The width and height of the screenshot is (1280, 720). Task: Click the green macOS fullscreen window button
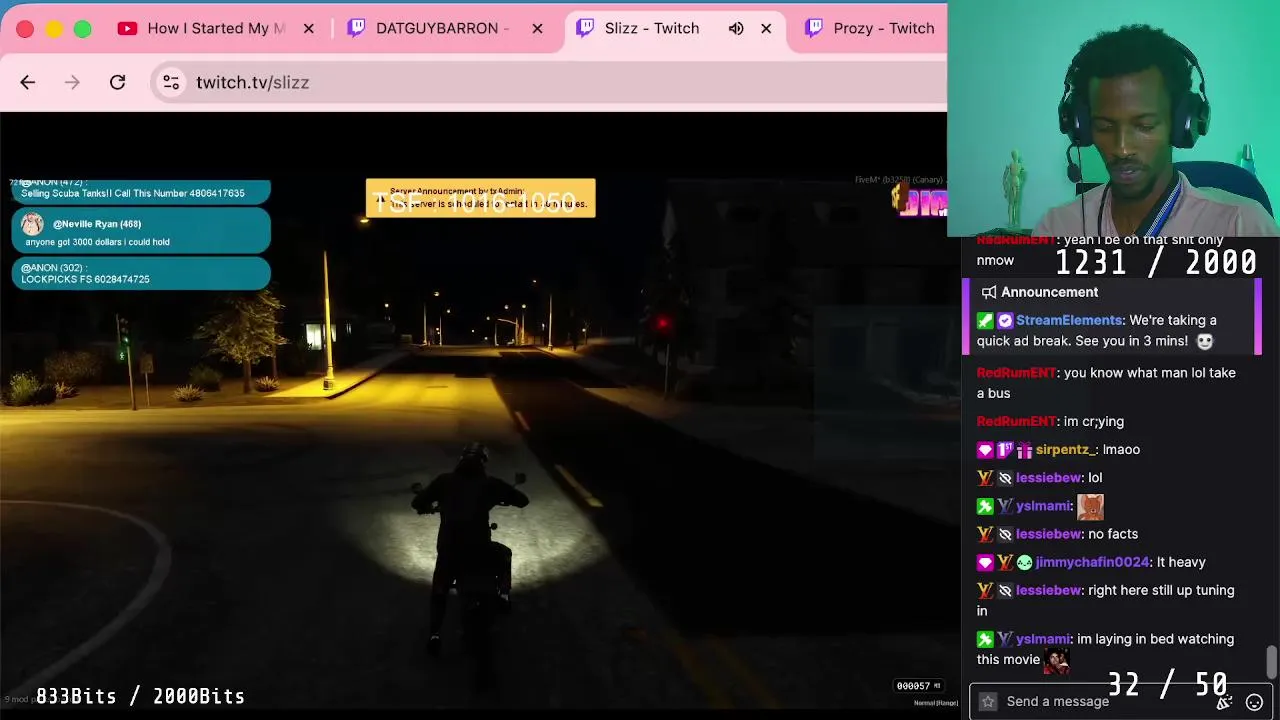[x=83, y=29]
